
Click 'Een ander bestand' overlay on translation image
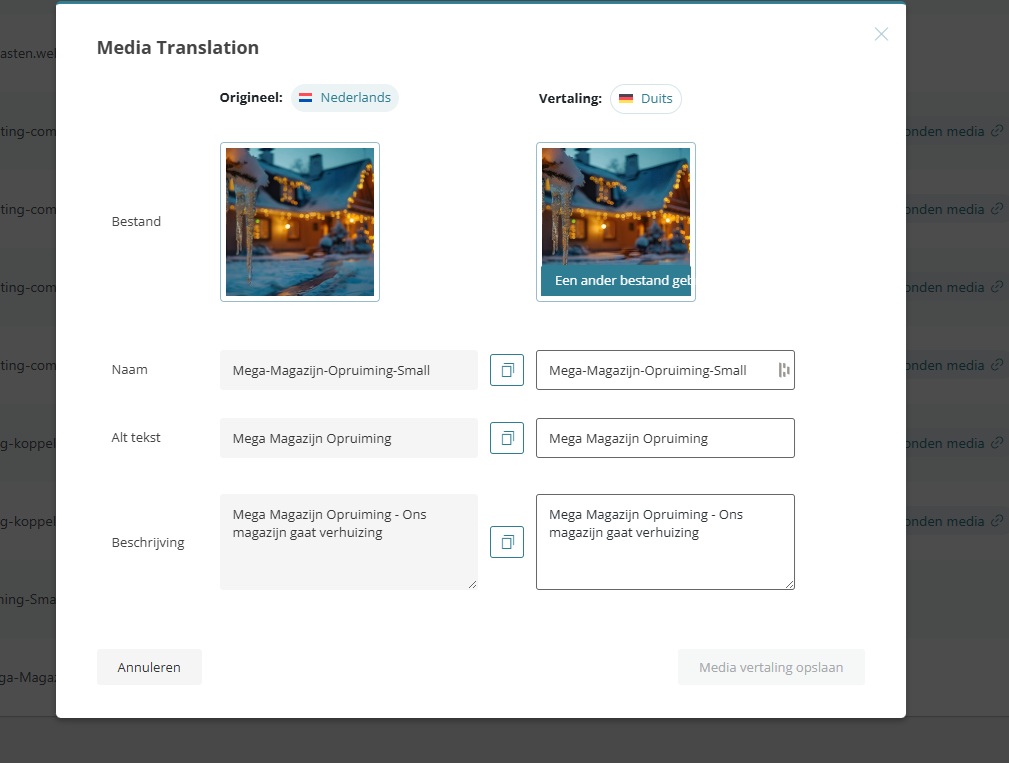(x=616, y=280)
